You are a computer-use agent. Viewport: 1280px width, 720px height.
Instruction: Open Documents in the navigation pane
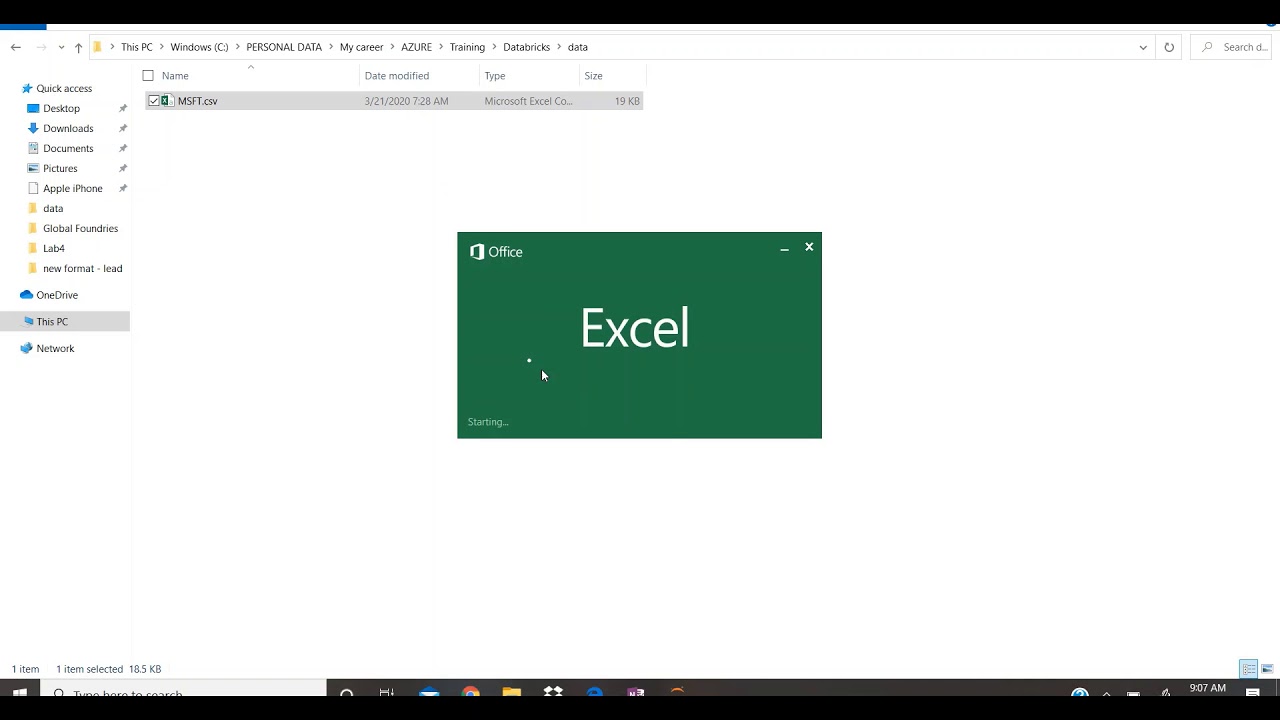pyautogui.click(x=68, y=148)
